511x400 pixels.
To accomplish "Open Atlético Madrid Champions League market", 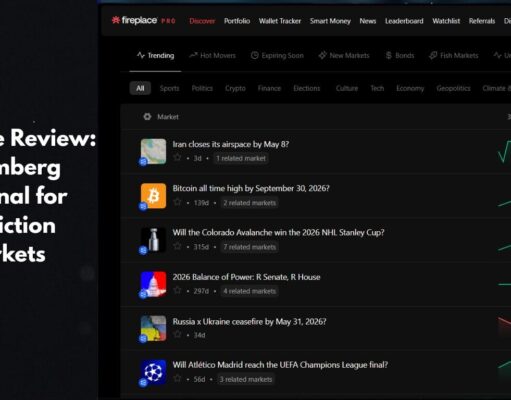I will [x=280, y=365].
